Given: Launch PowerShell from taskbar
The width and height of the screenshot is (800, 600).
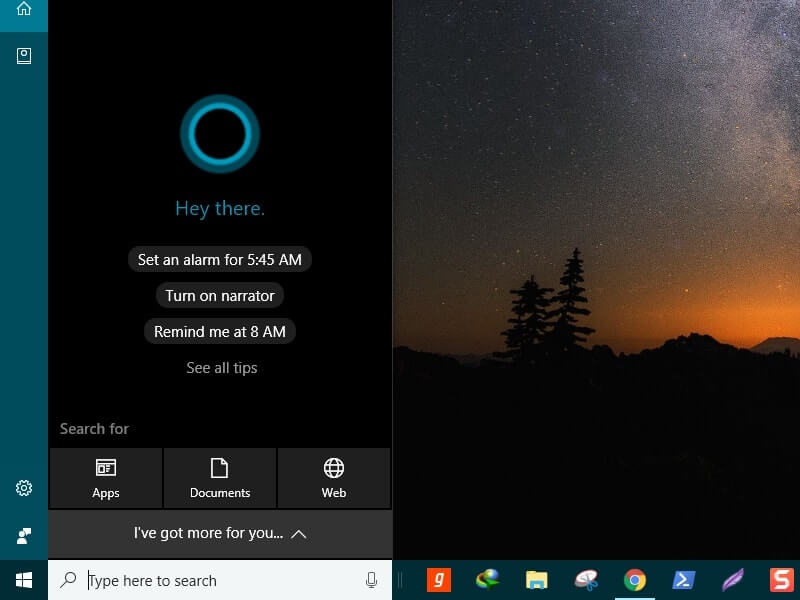Looking at the screenshot, I should pyautogui.click(x=684, y=580).
